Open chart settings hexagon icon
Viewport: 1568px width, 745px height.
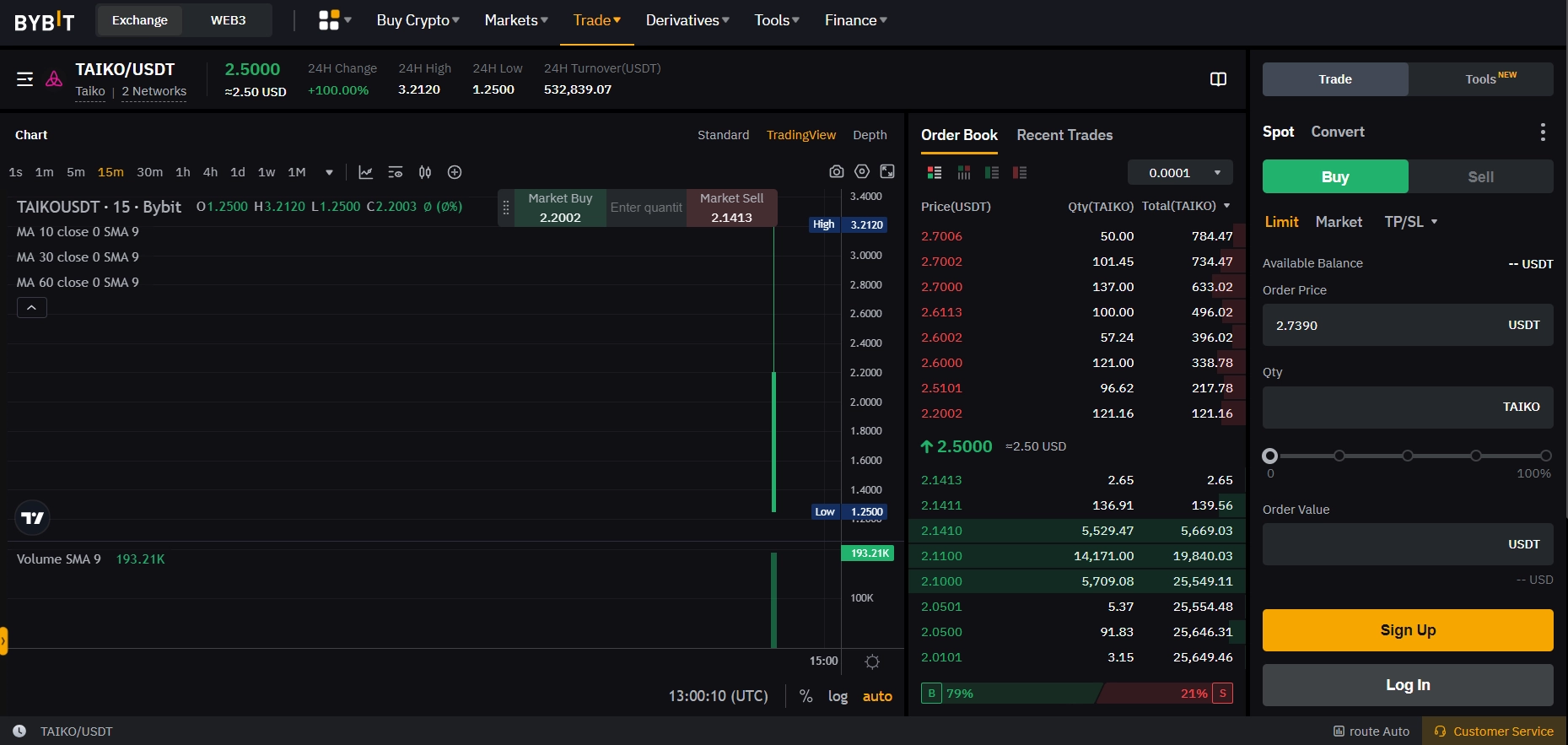click(x=862, y=171)
